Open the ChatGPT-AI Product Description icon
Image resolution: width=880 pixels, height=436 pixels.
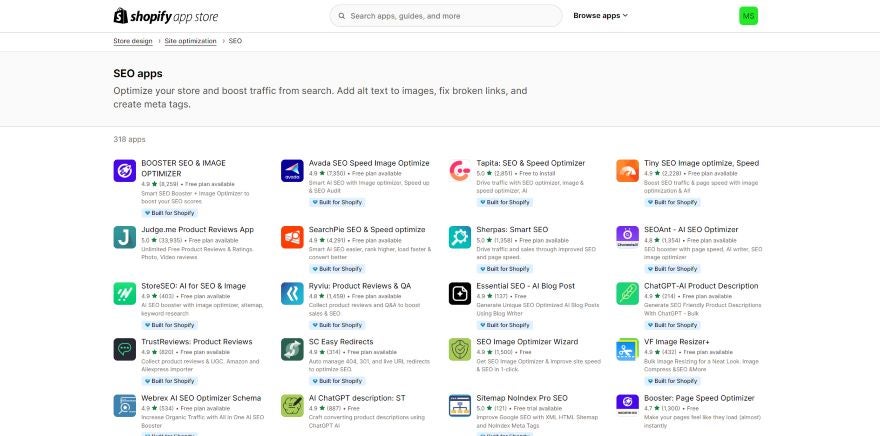click(x=627, y=293)
